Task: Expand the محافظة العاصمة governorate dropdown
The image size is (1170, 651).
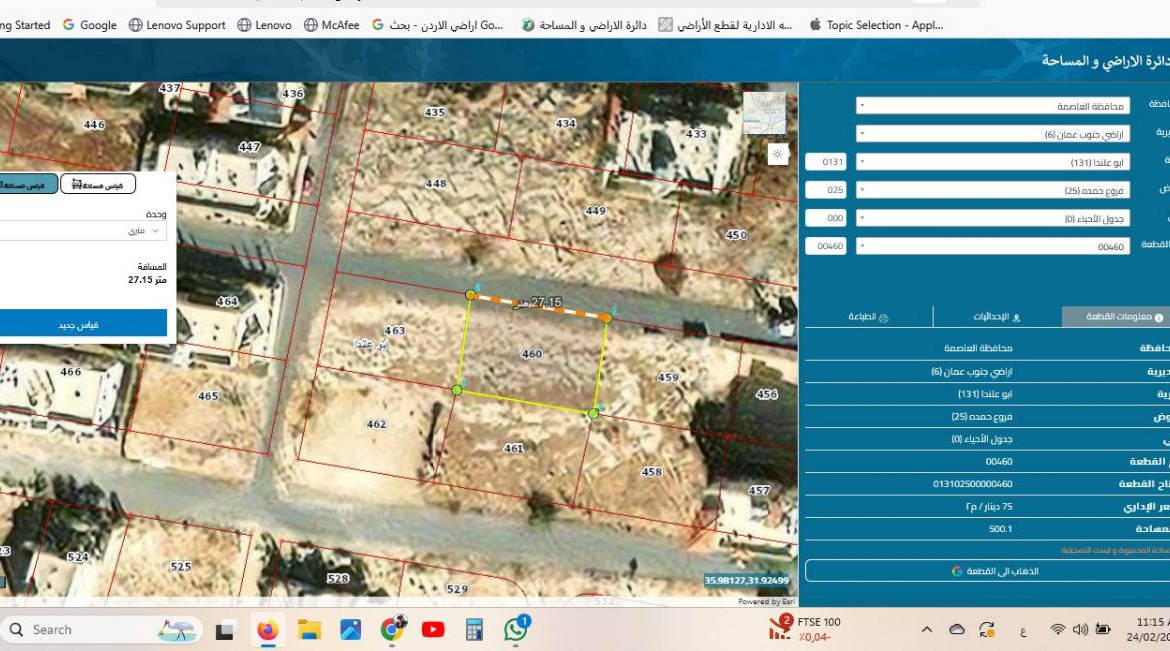Action: click(992, 106)
